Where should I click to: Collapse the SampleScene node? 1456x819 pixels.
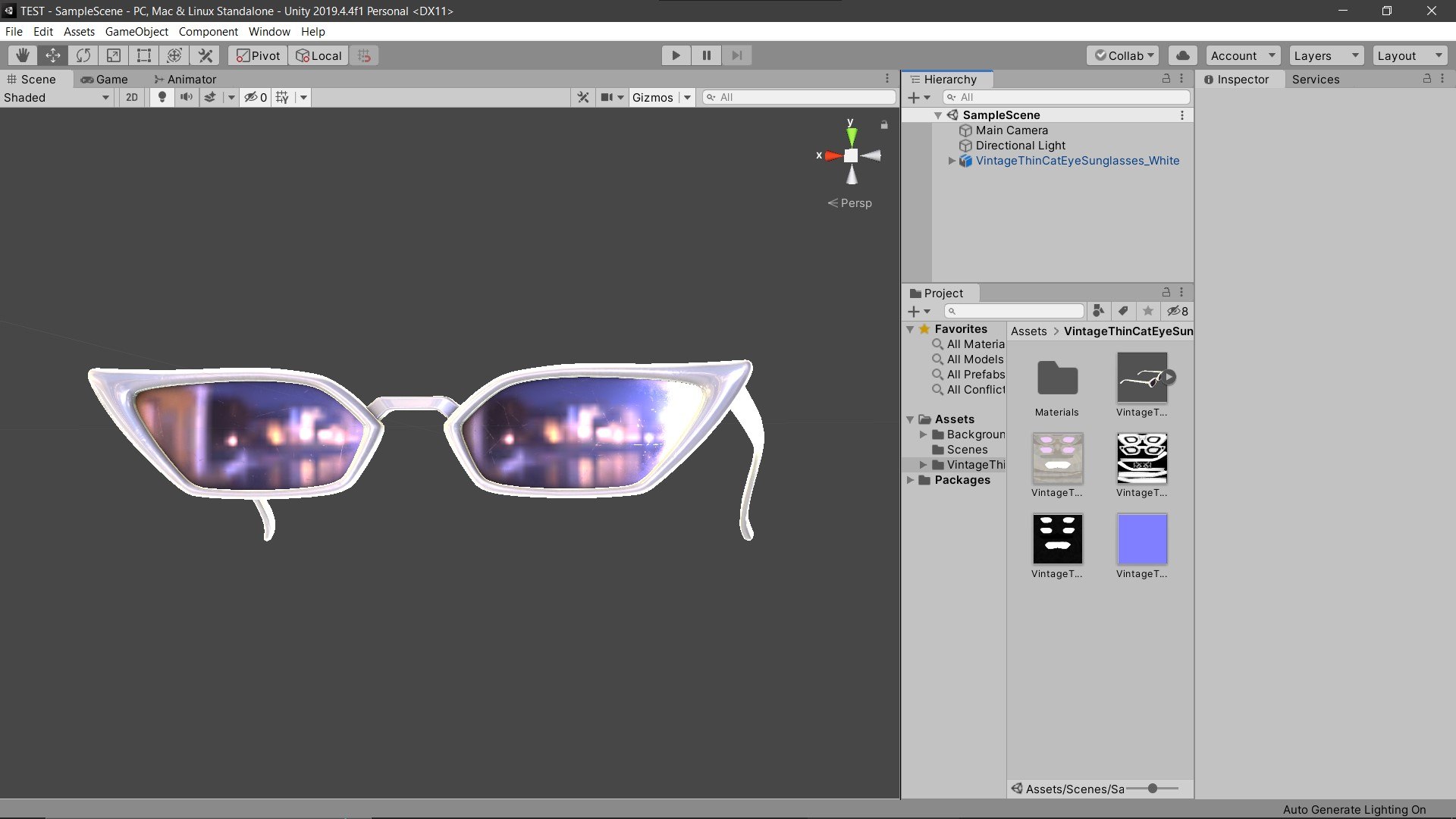coord(938,115)
